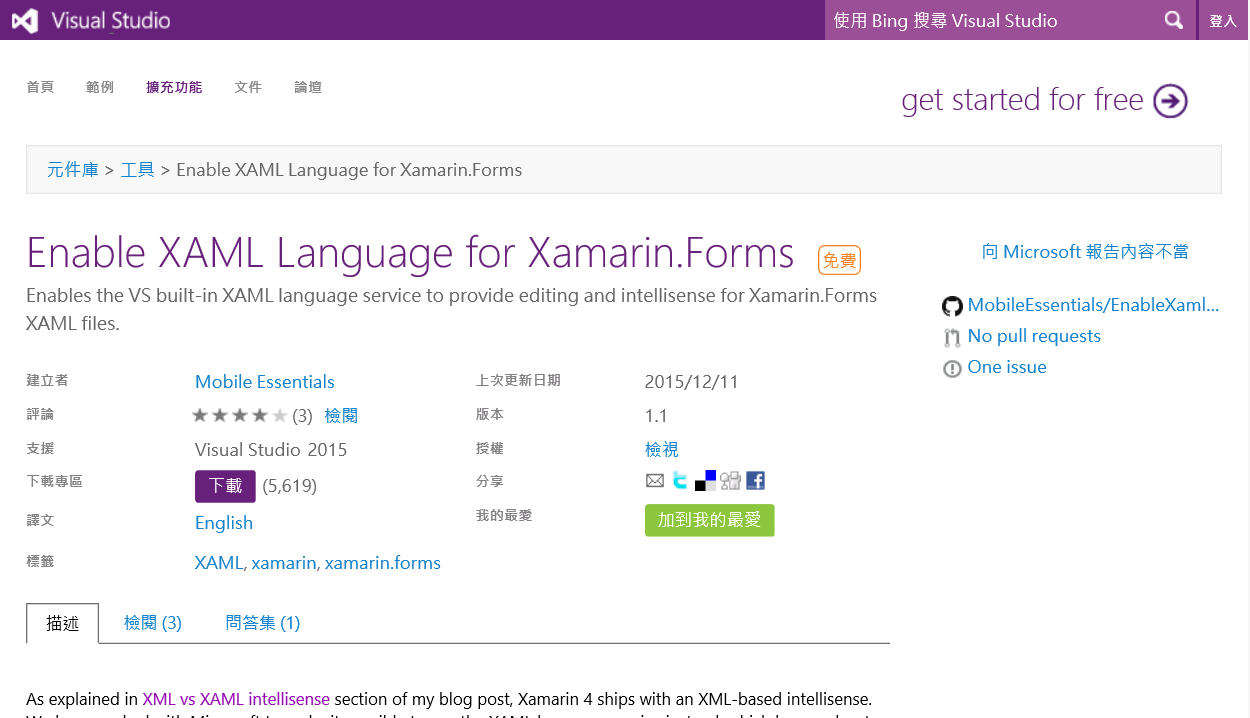Screen dimensions: 1250x718
Task: Share the extension on Facebook
Action: [x=756, y=481]
